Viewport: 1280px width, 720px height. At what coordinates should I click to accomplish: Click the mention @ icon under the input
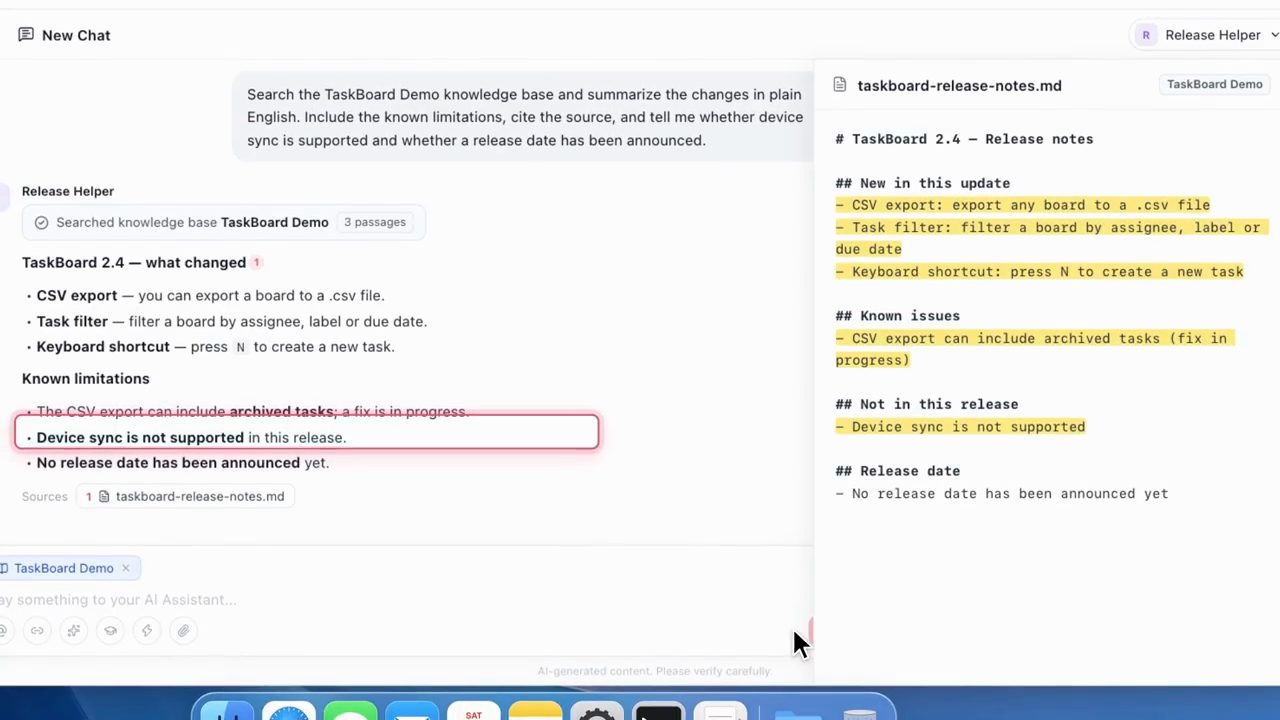3,631
